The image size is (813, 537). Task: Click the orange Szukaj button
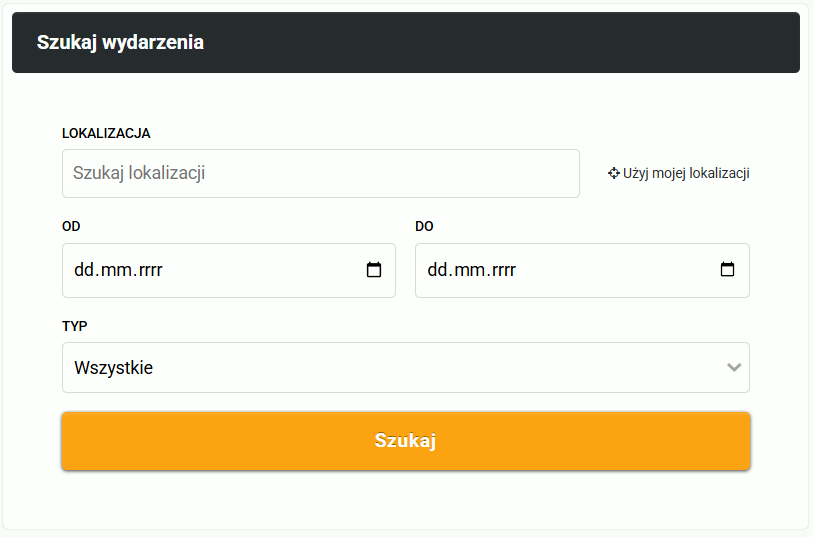pos(406,441)
